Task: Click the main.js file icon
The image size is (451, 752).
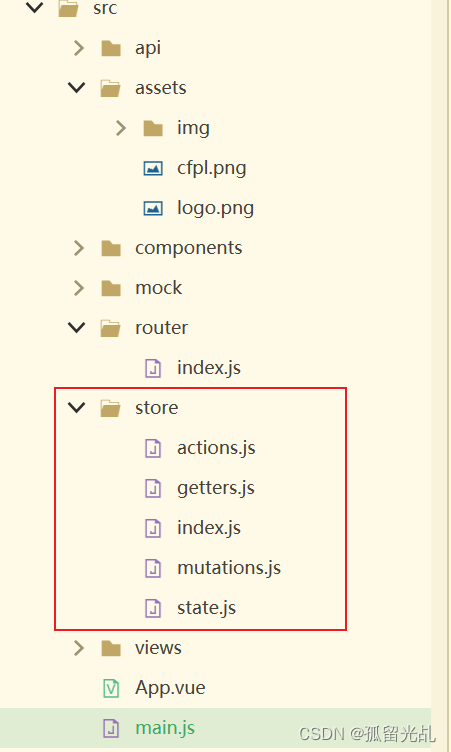Action: coord(111,728)
